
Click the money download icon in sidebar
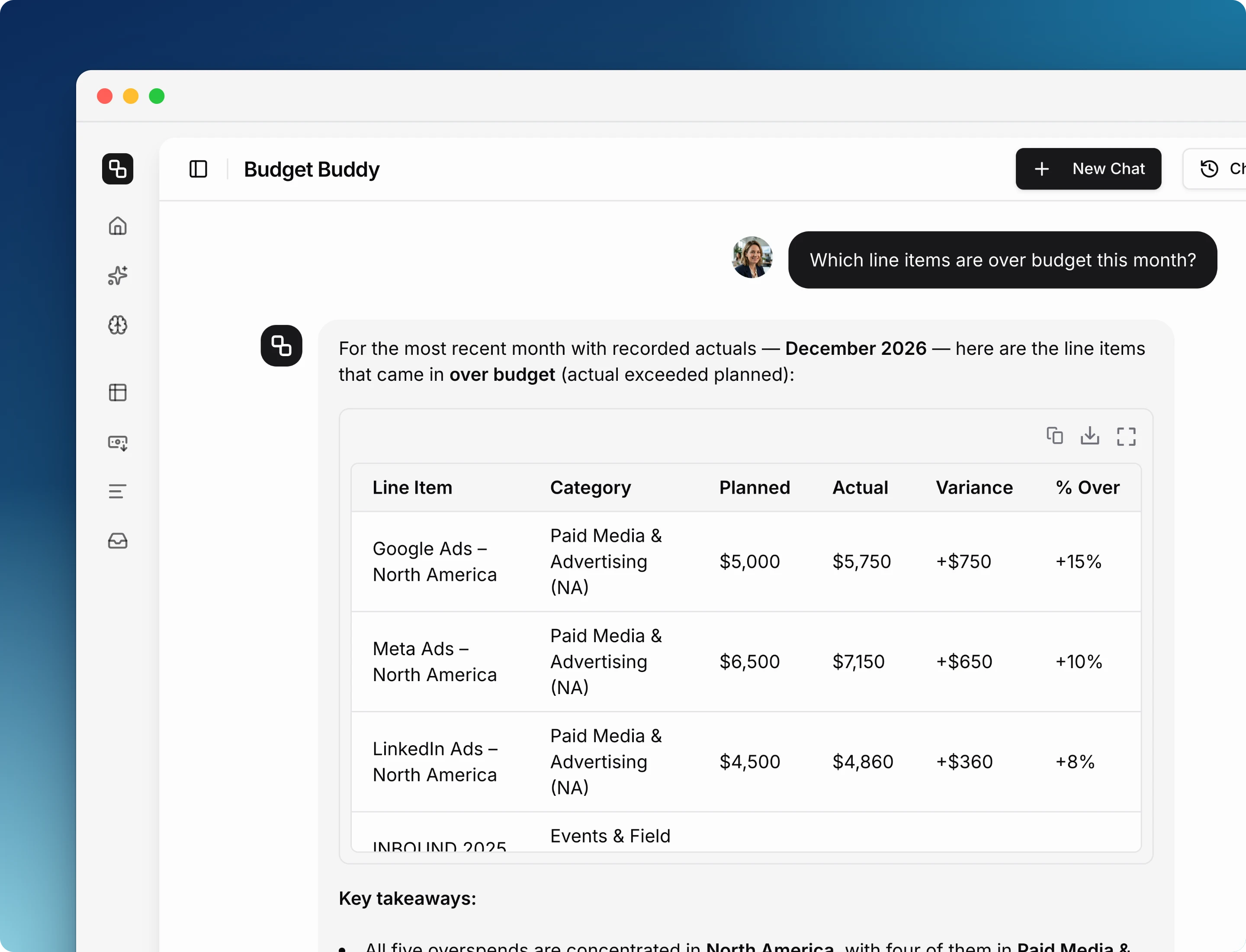coord(117,443)
